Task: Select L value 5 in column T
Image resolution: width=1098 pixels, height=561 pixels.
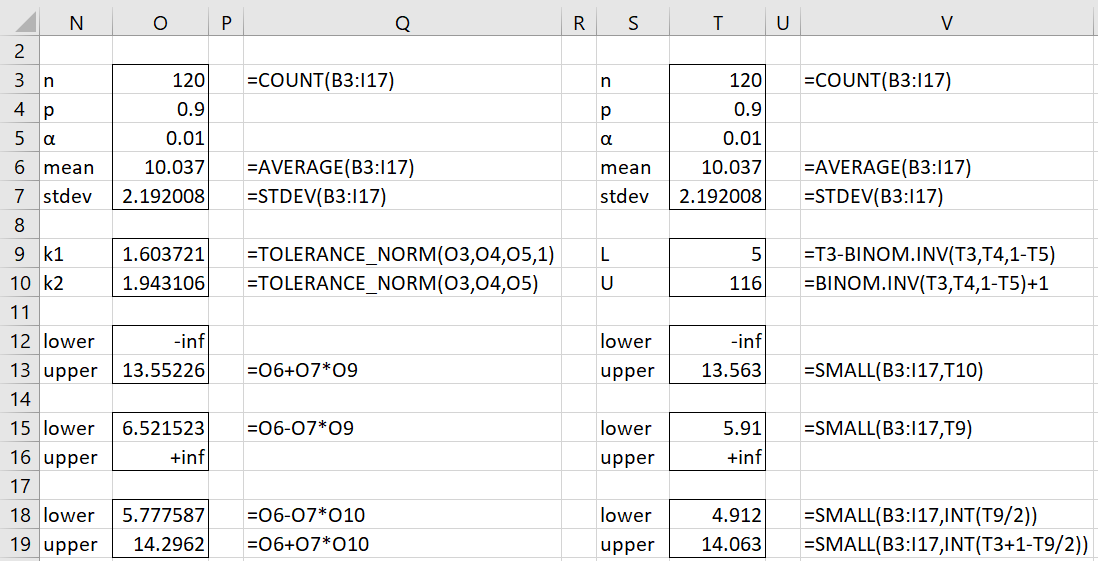Action: pos(718,254)
